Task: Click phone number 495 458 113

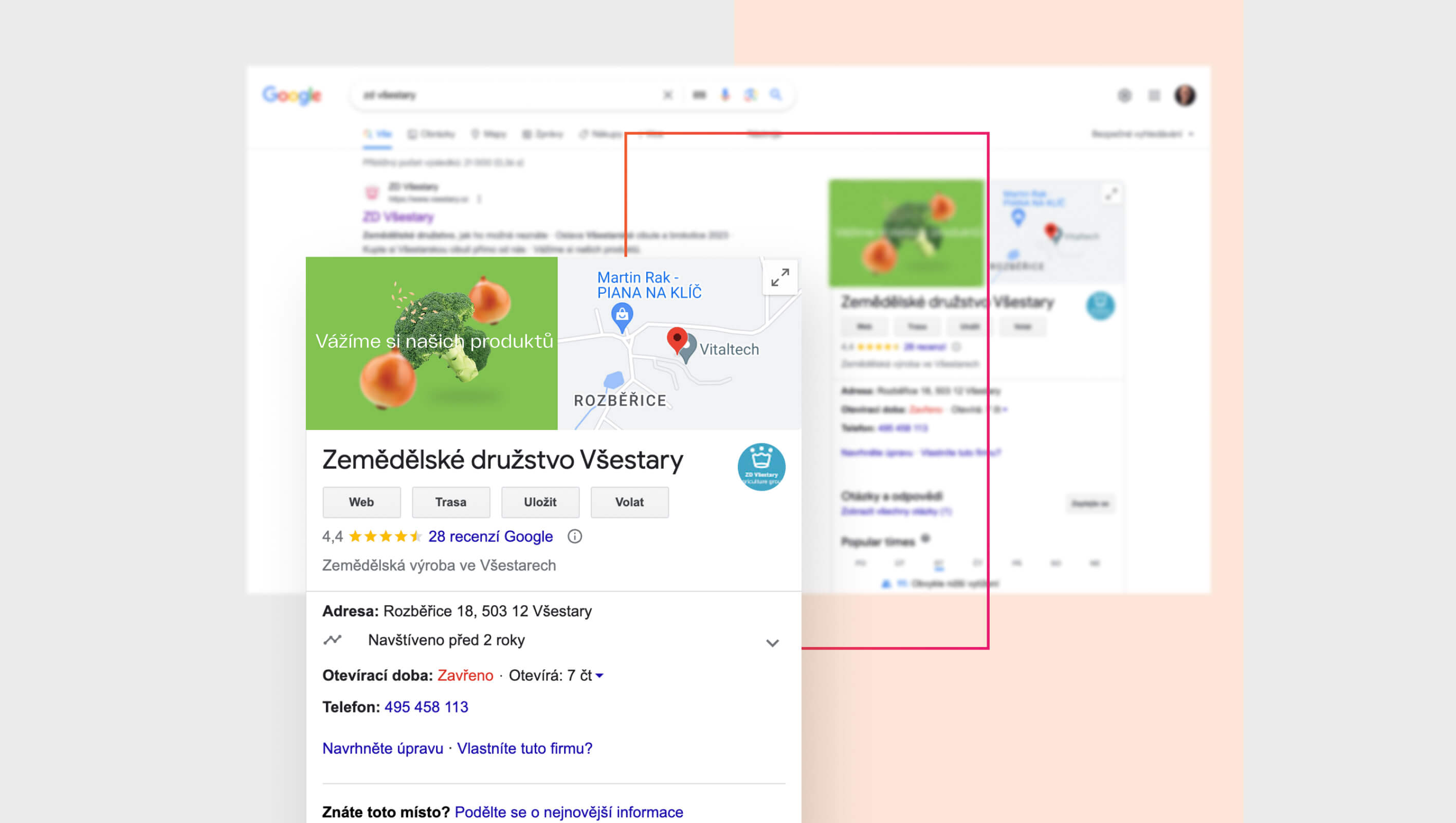Action: coord(426,707)
